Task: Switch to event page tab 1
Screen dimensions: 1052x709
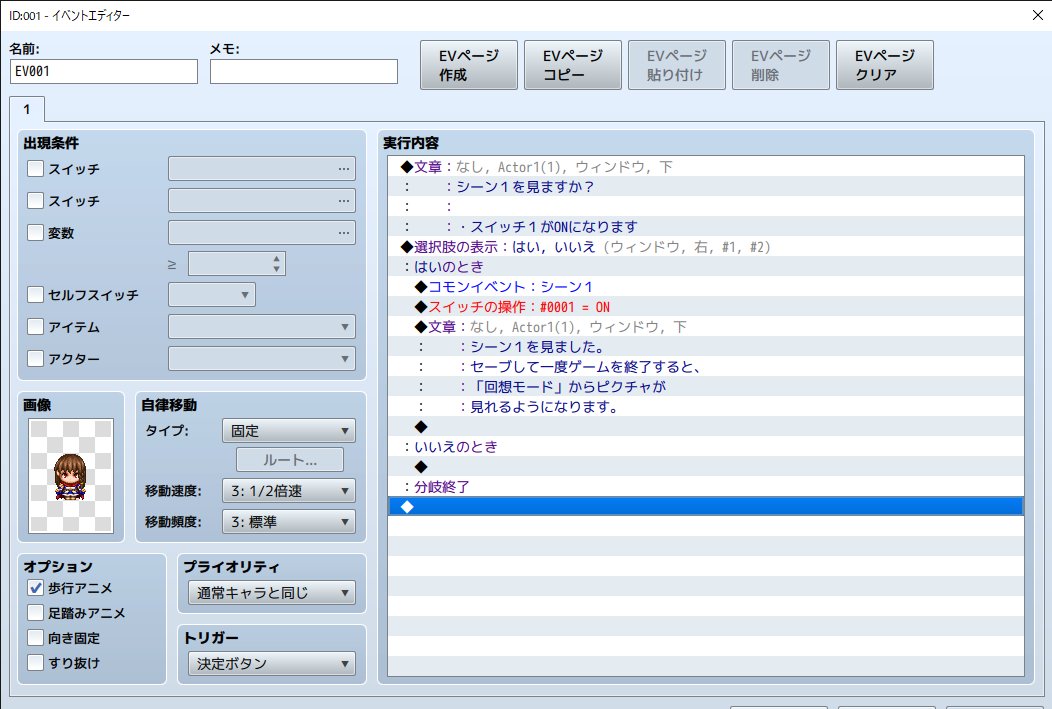Action: tap(27, 109)
